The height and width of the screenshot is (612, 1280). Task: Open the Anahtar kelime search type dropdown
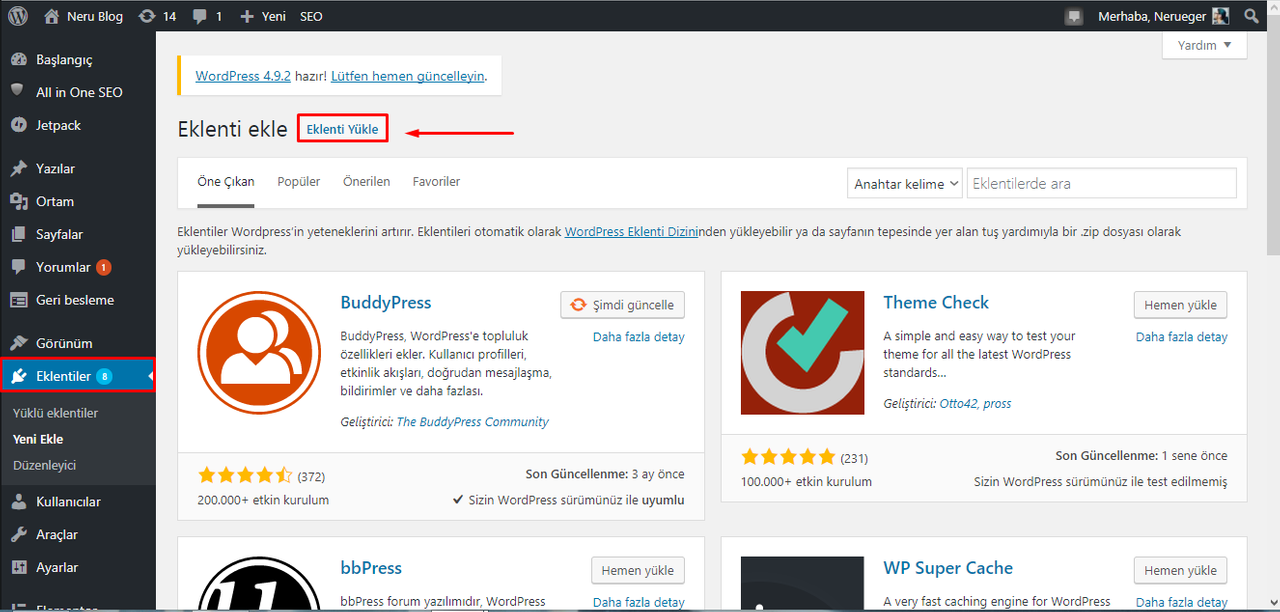905,183
